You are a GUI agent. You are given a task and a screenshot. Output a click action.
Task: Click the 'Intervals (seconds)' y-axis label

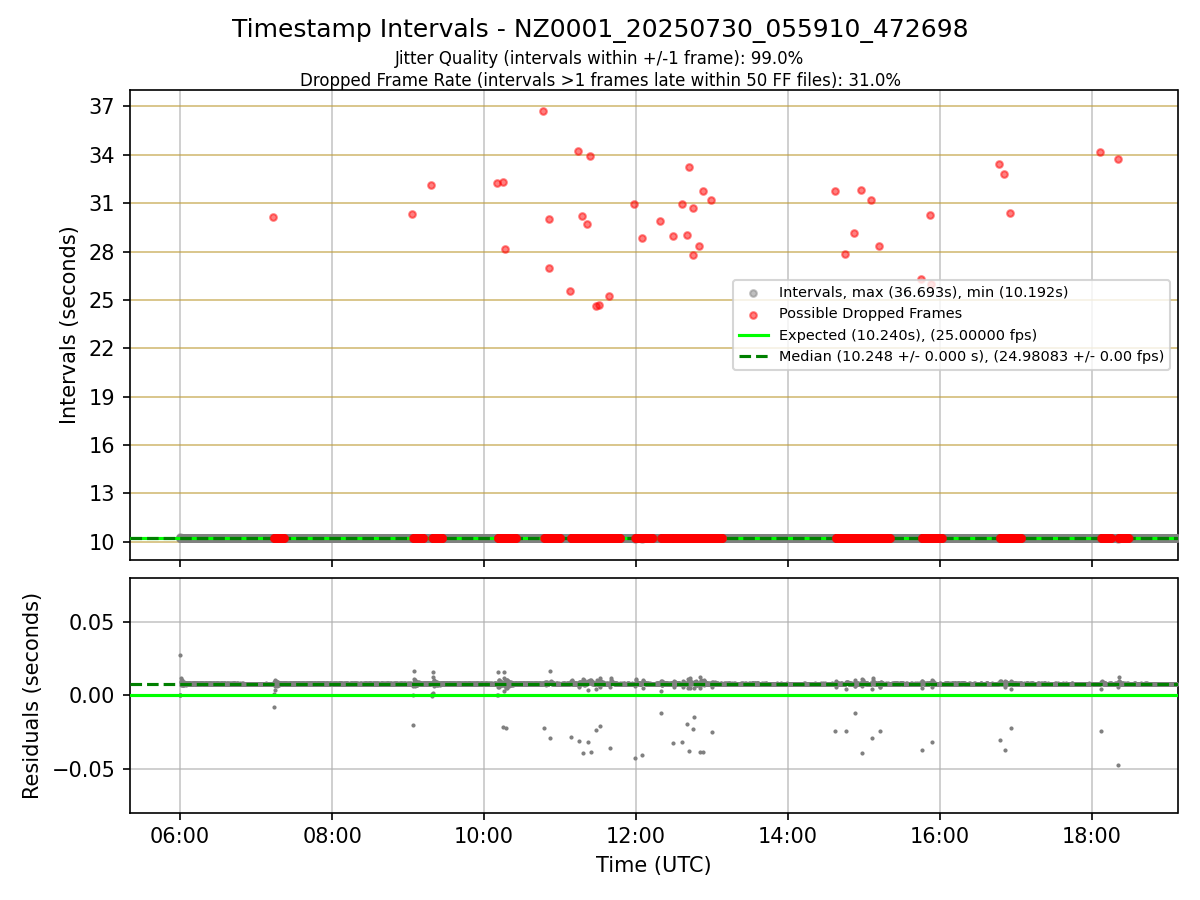coord(69,324)
